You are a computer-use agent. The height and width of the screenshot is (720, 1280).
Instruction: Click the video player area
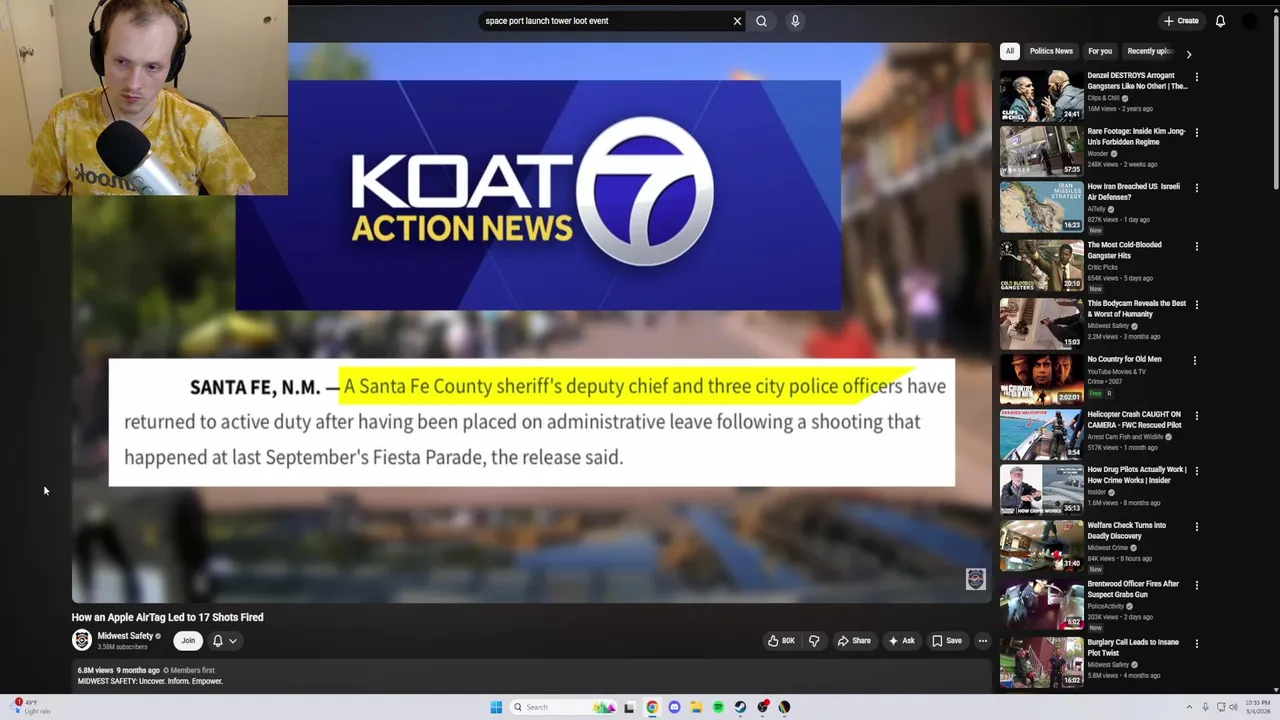click(531, 322)
